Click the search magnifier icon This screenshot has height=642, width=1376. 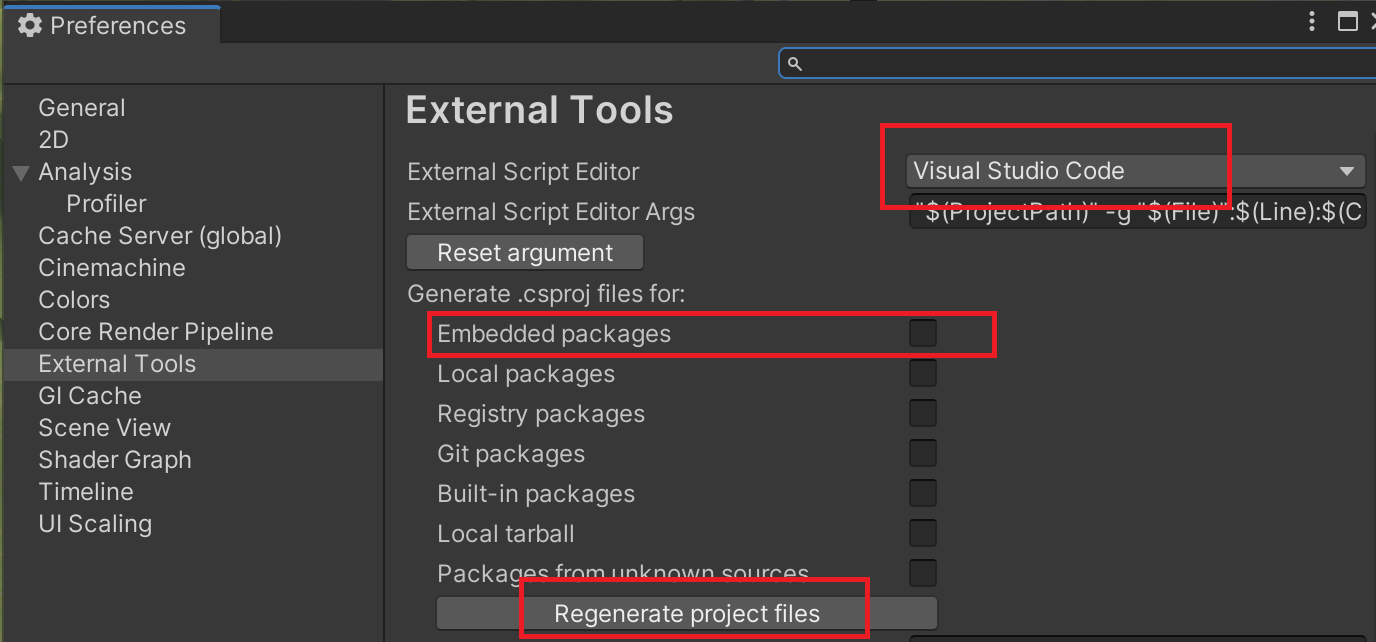point(795,64)
